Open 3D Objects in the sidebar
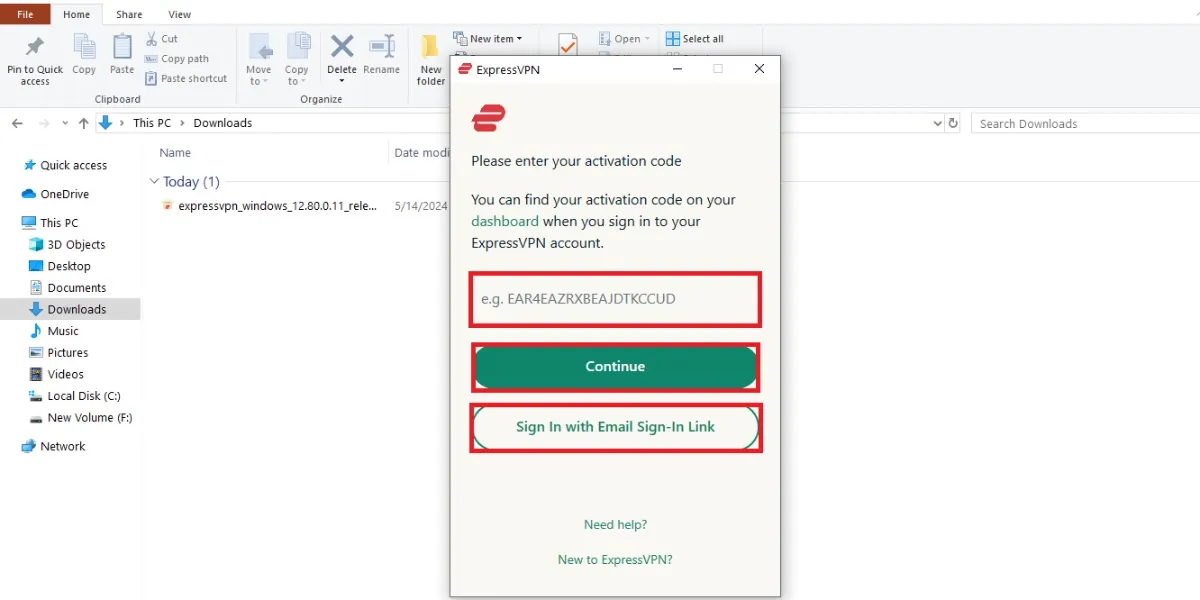 click(x=68, y=244)
